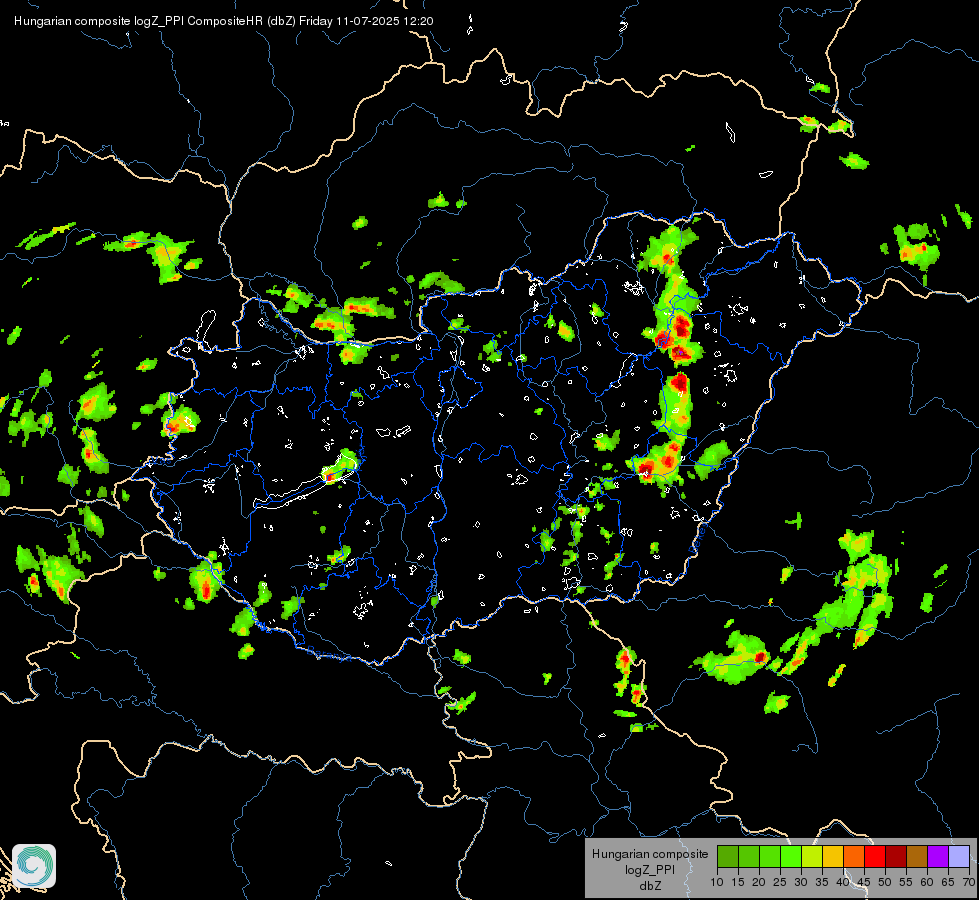Click the '50' tick label on legend scale
This screenshot has height=900, width=979.
pos(885,882)
